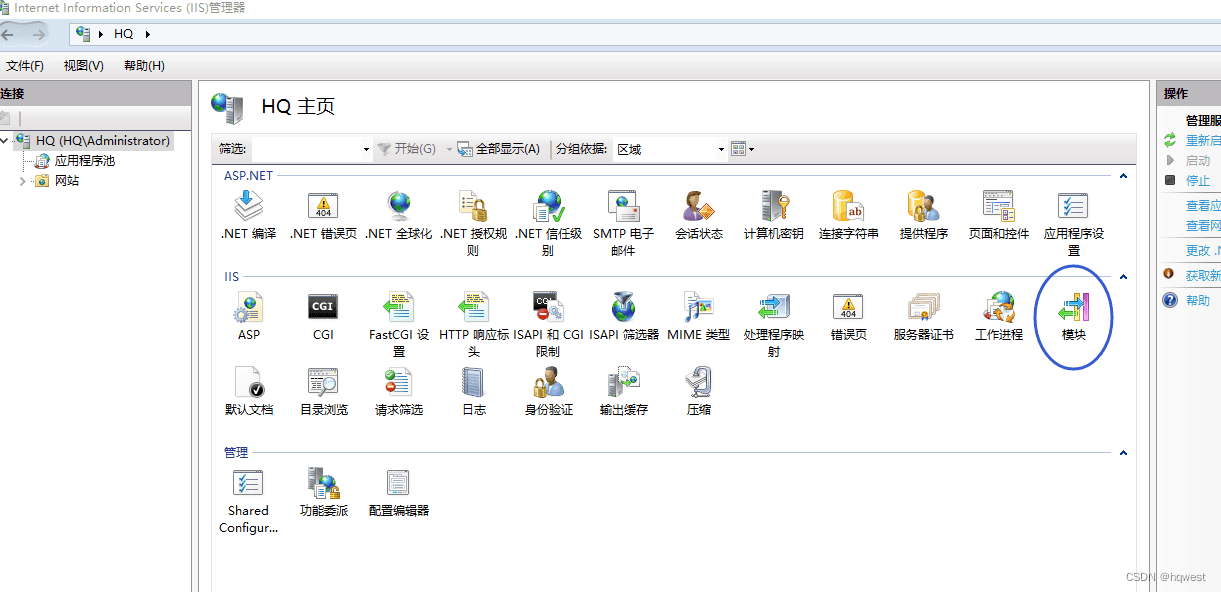Select the CGI icon
The width and height of the screenshot is (1221, 592).
(x=323, y=317)
